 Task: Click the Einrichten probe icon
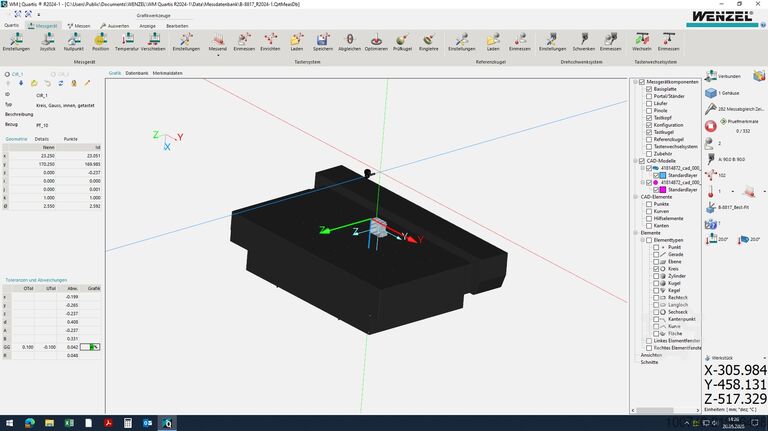point(270,42)
